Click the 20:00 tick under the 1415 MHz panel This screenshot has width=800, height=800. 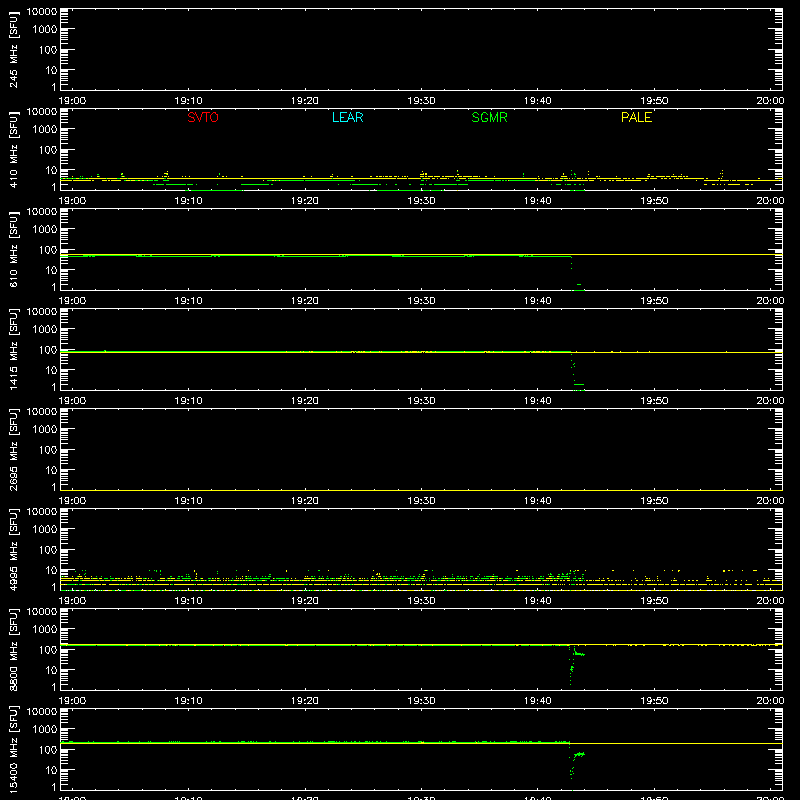pyautogui.click(x=770, y=401)
